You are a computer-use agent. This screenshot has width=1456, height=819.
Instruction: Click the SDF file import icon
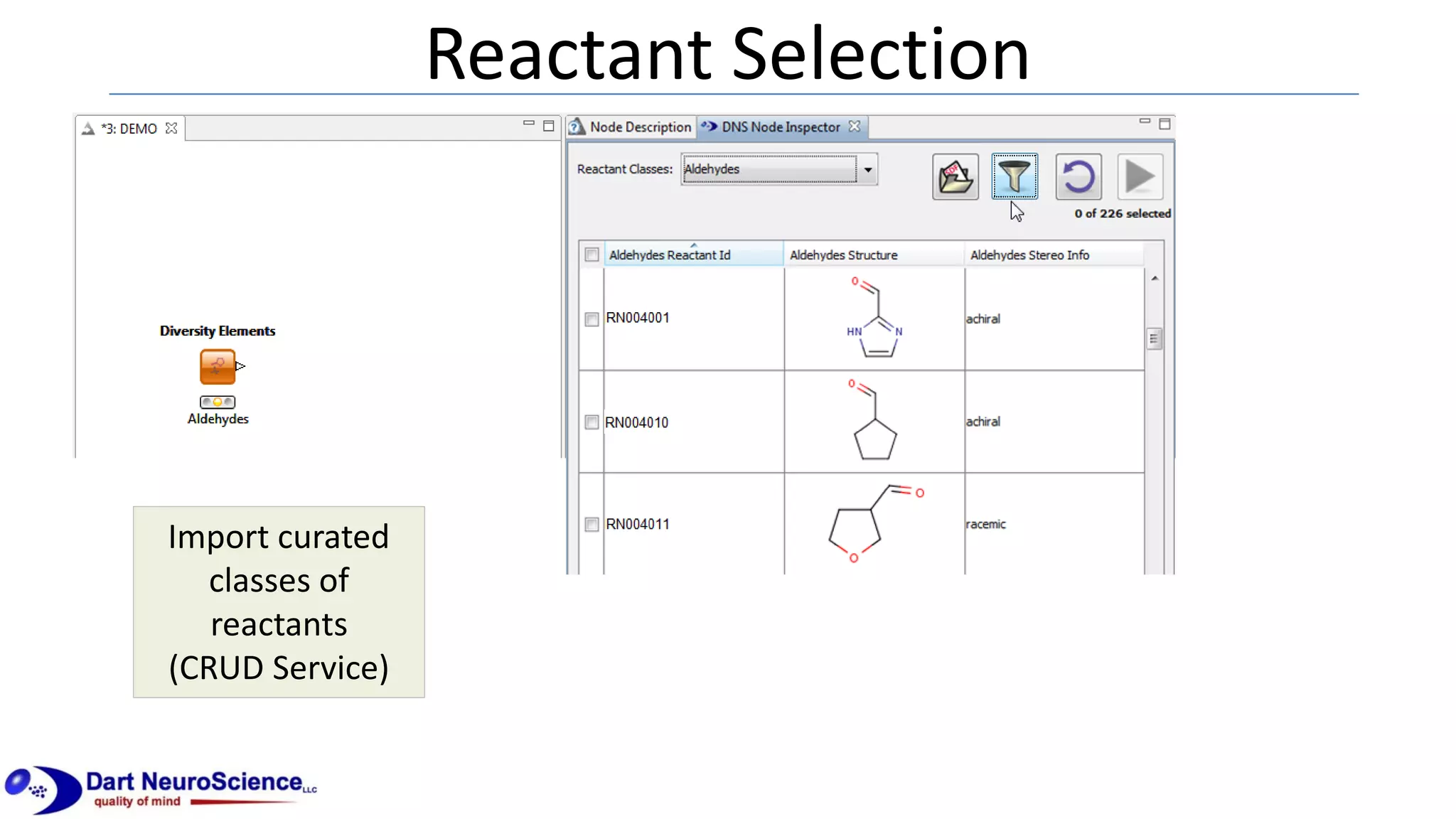pyautogui.click(x=955, y=176)
